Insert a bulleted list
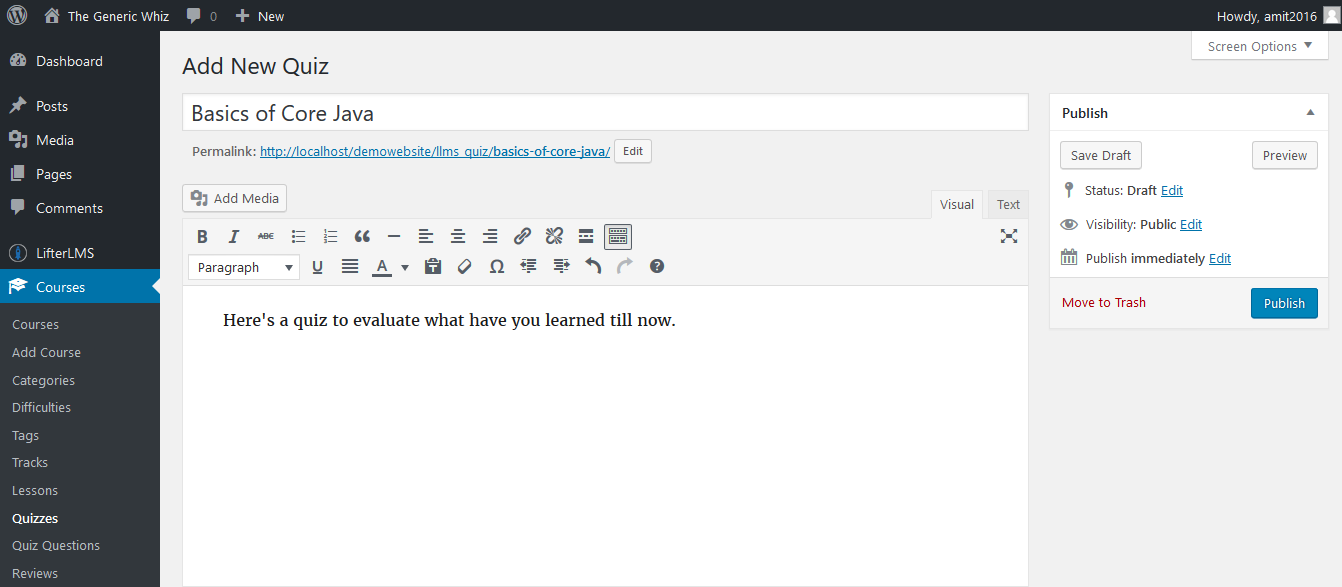The width and height of the screenshot is (1342, 587). [298, 236]
